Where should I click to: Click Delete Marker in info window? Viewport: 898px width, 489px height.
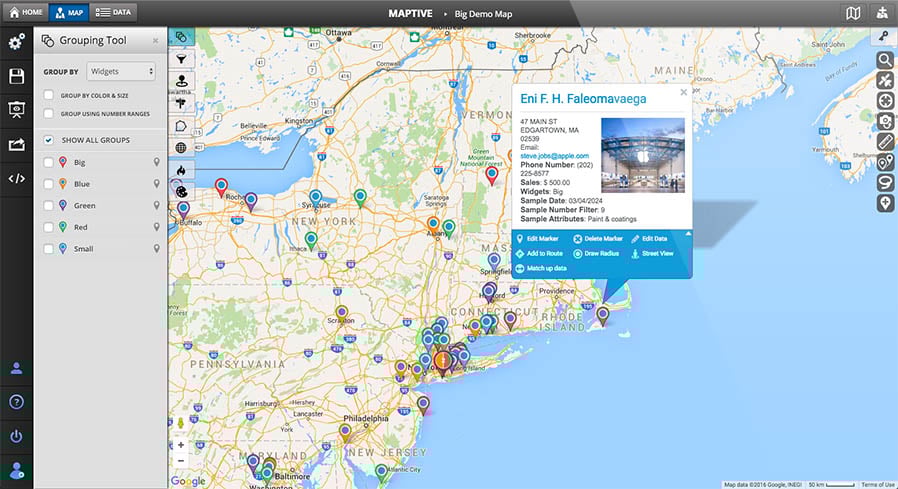click(597, 239)
